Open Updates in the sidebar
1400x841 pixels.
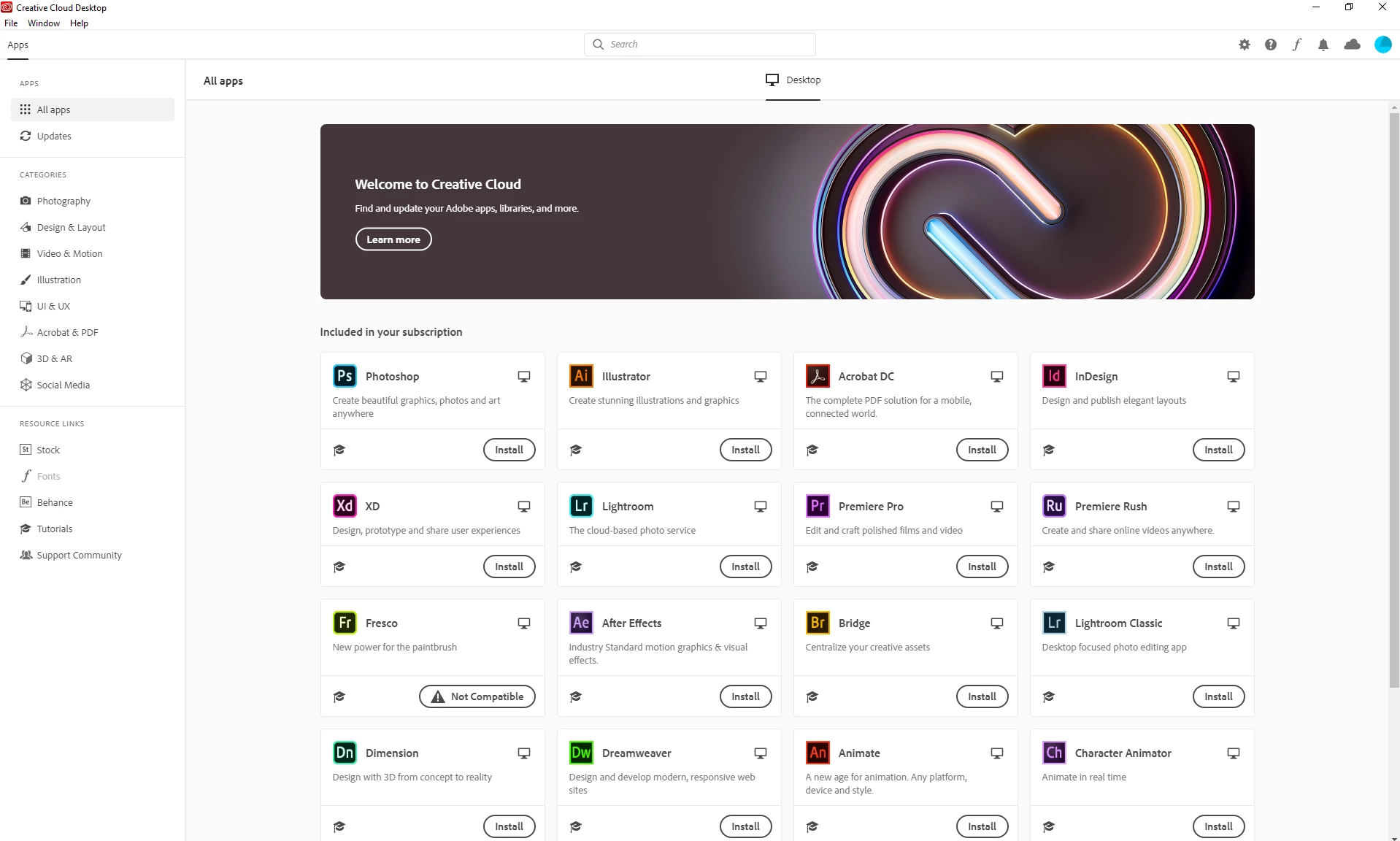pyautogui.click(x=93, y=136)
